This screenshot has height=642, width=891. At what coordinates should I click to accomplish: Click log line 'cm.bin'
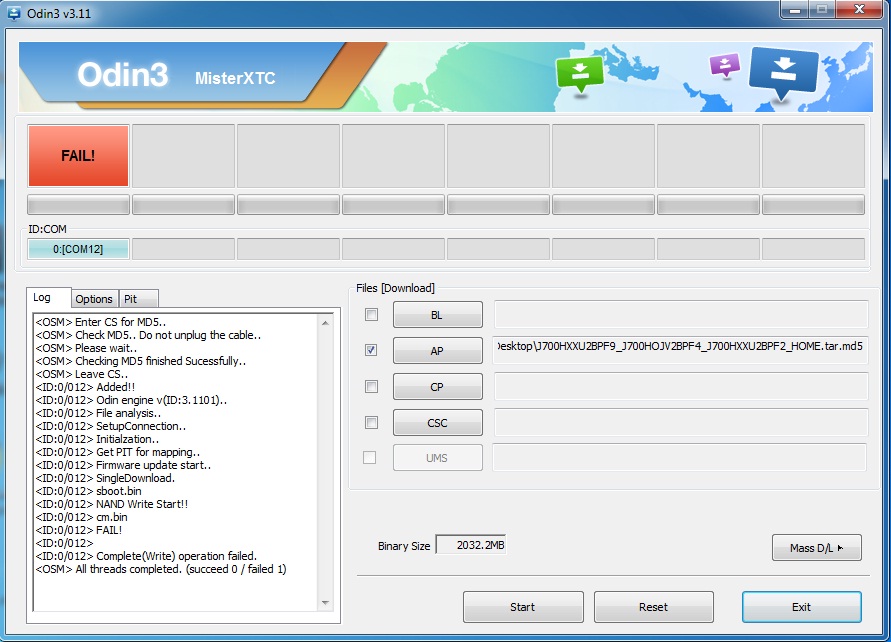click(x=81, y=517)
